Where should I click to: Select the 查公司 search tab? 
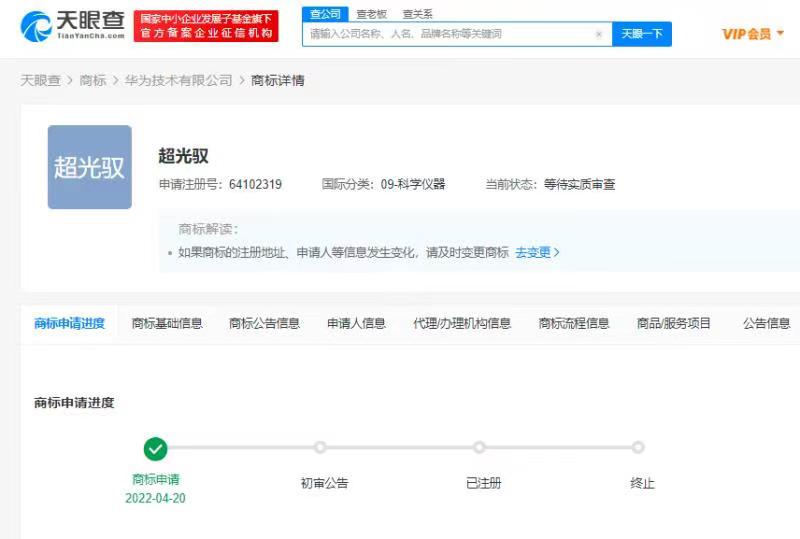(325, 14)
